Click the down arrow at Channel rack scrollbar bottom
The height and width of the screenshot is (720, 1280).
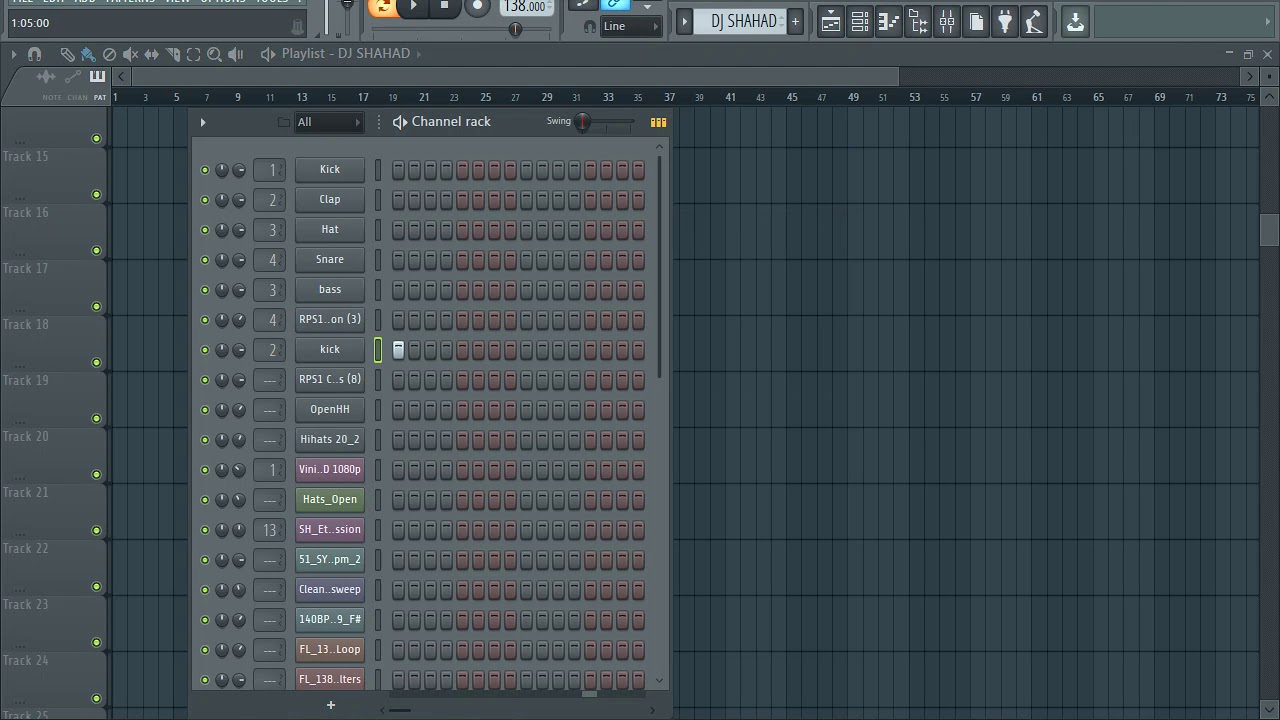click(659, 680)
